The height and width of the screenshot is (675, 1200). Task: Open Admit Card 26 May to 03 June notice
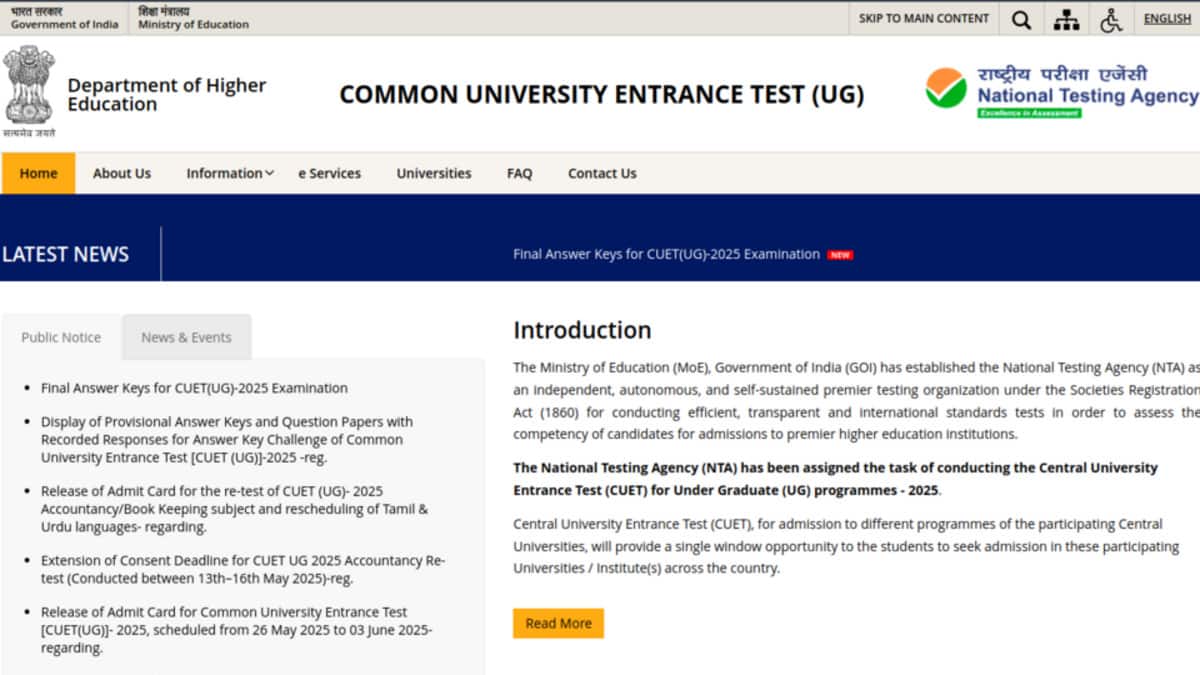pos(236,630)
